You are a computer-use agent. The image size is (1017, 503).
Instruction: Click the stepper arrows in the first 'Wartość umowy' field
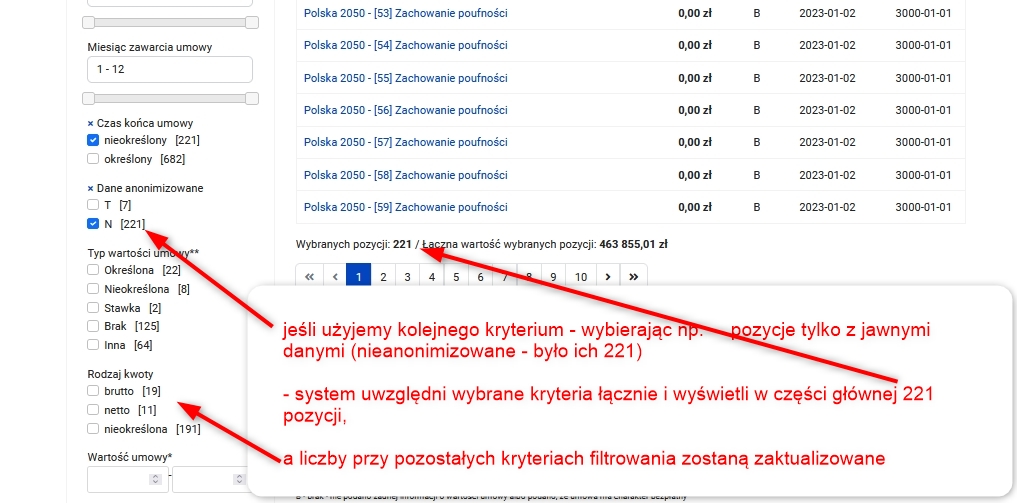[x=155, y=480]
